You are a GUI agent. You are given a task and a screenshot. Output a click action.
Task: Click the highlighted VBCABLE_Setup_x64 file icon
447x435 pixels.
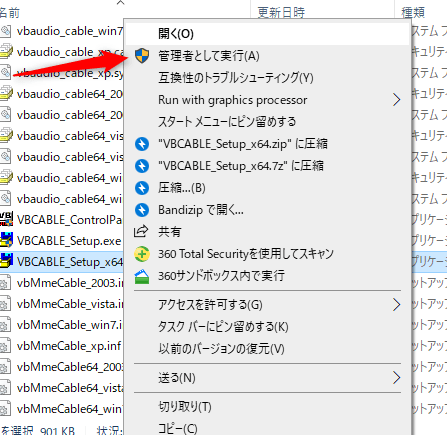(x=6, y=261)
